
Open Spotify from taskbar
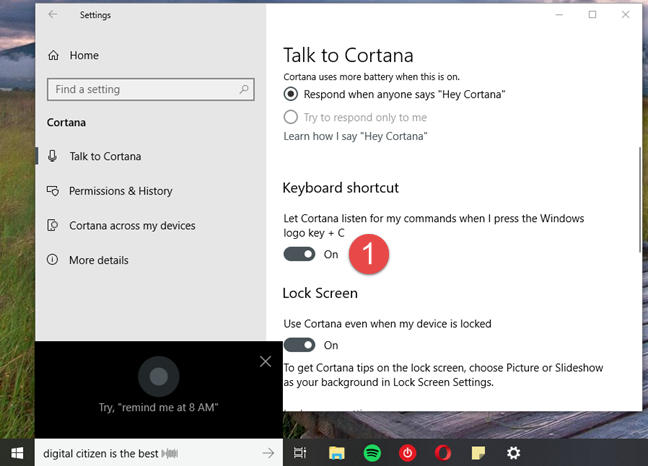(372, 453)
